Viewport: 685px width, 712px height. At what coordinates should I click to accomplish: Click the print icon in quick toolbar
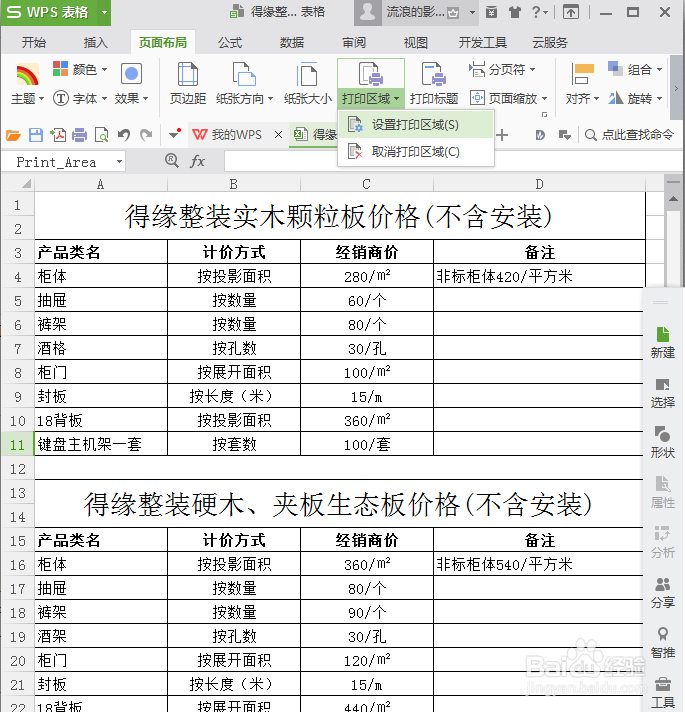(x=79, y=135)
